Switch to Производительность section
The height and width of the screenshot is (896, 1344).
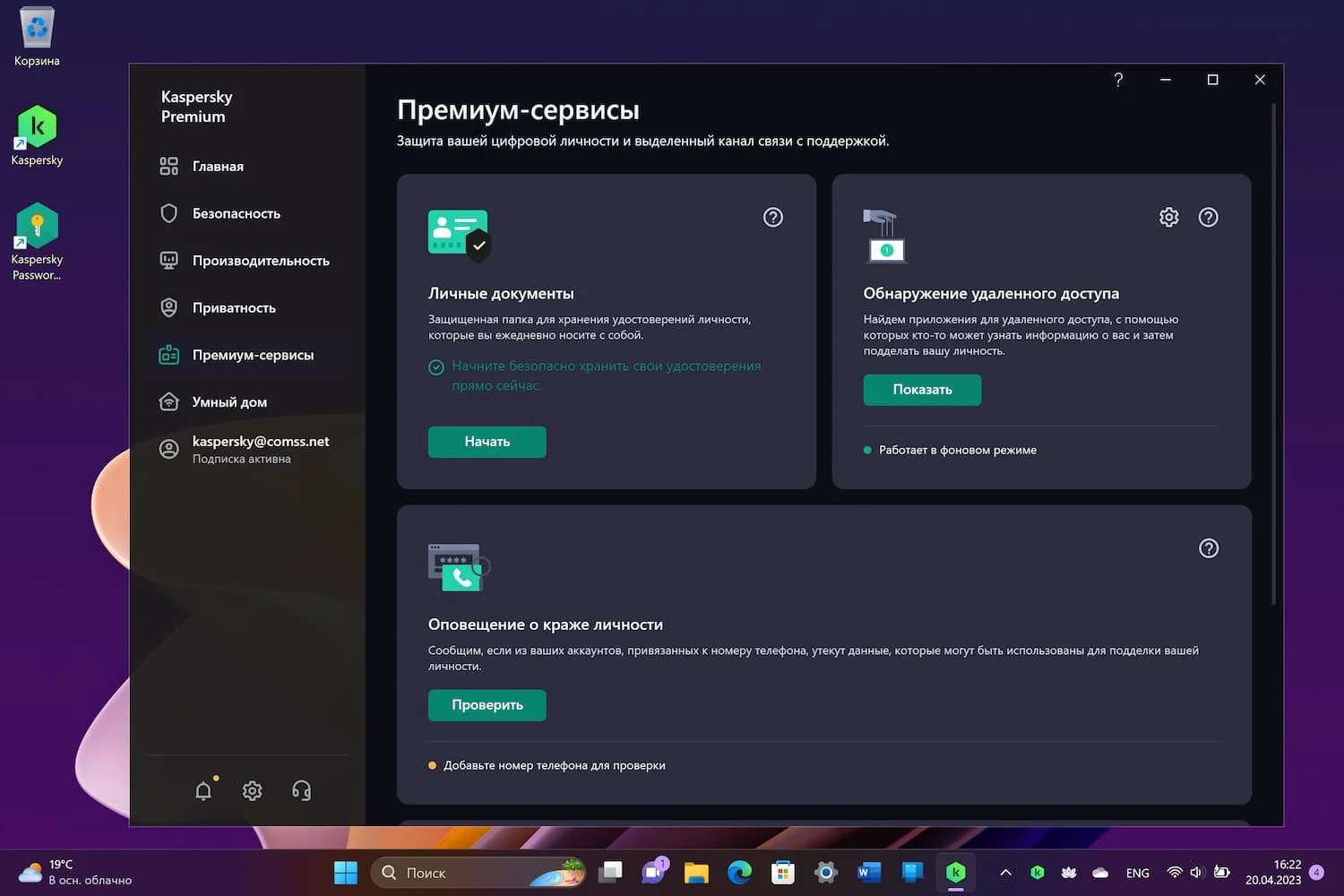pos(260,261)
